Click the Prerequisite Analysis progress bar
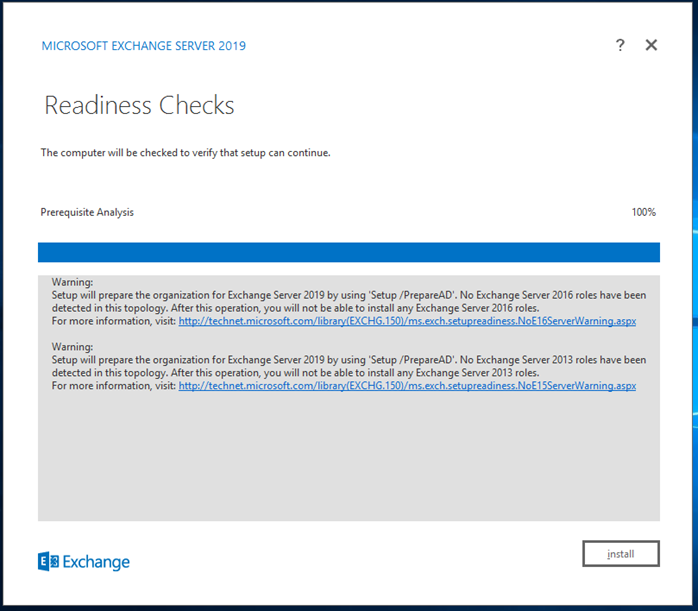This screenshot has width=698, height=611. 349,252
